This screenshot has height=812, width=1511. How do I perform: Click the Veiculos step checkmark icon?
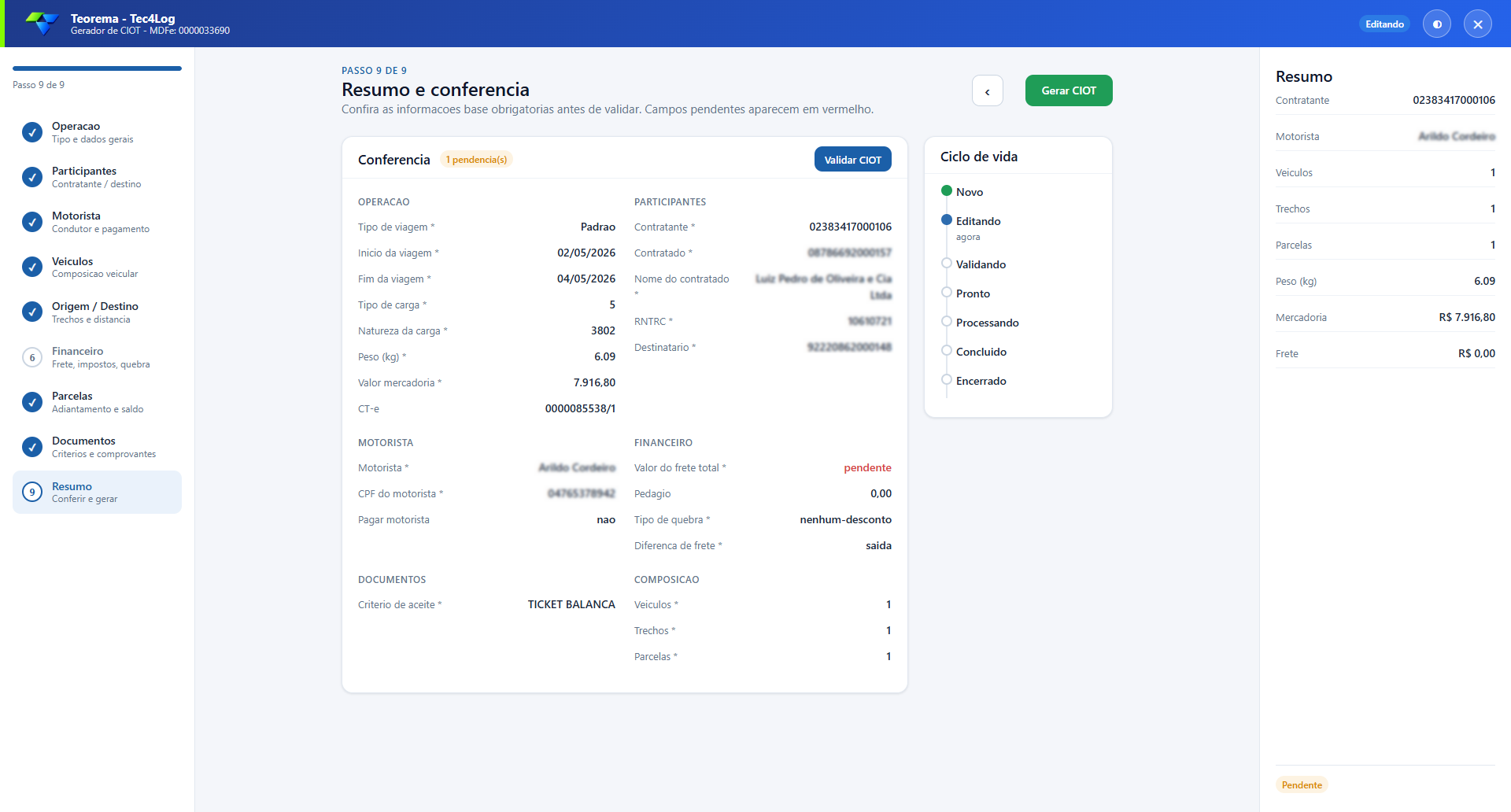point(32,268)
